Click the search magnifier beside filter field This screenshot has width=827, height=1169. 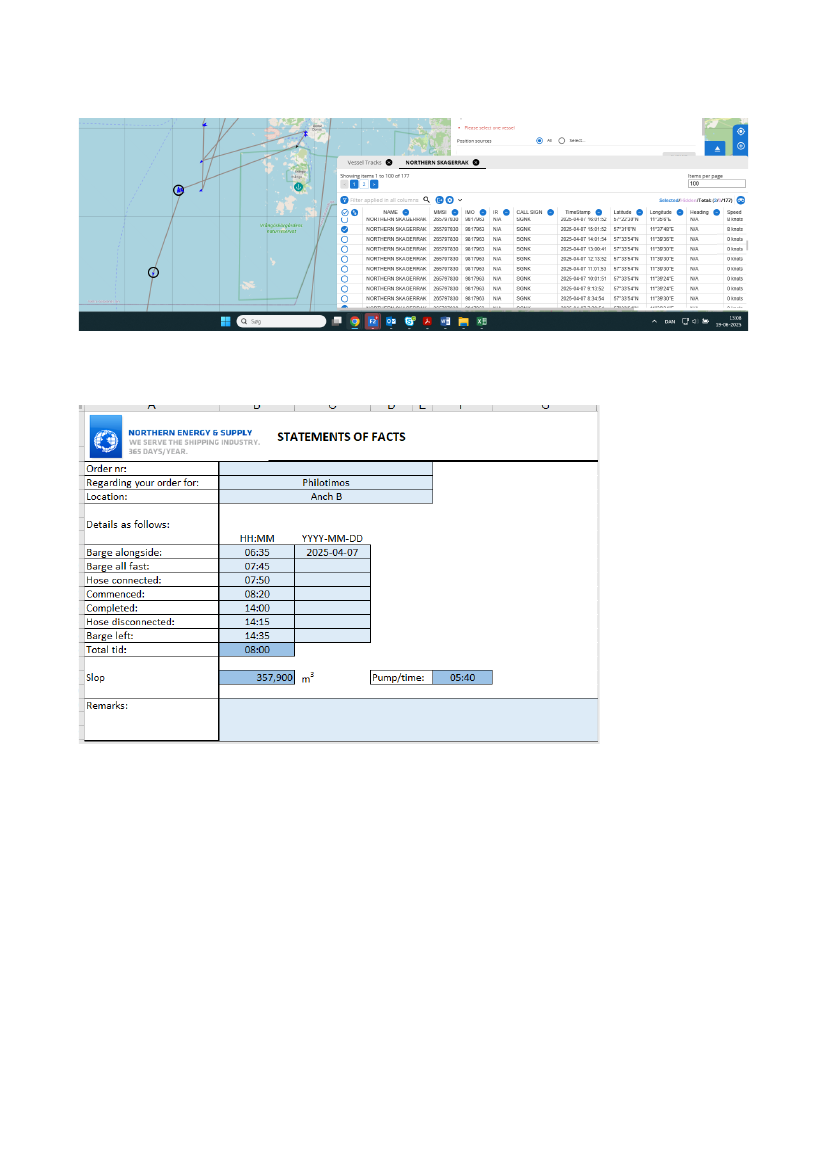click(426, 200)
